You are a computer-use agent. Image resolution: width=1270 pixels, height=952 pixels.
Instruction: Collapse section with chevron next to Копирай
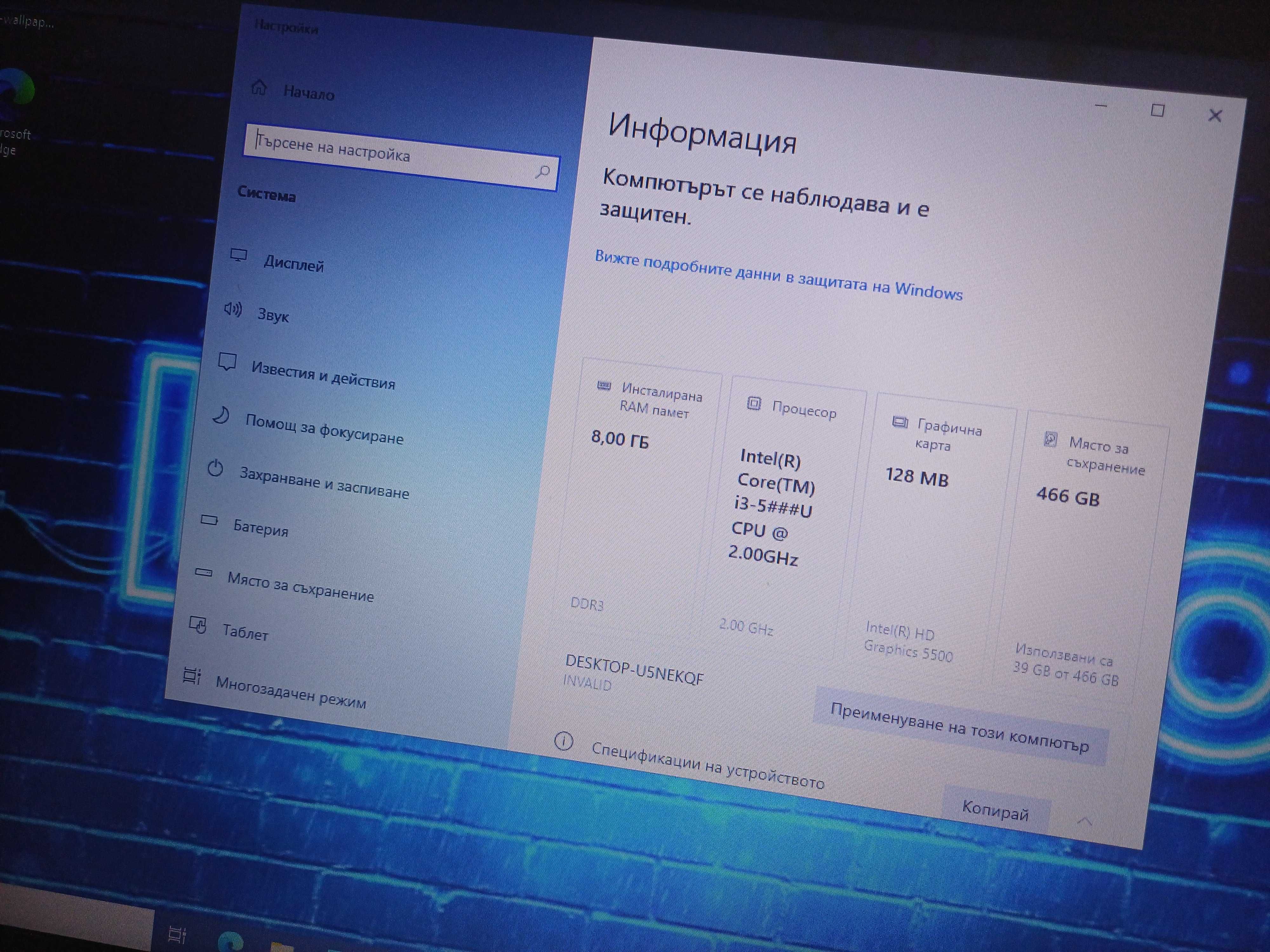[1084, 821]
